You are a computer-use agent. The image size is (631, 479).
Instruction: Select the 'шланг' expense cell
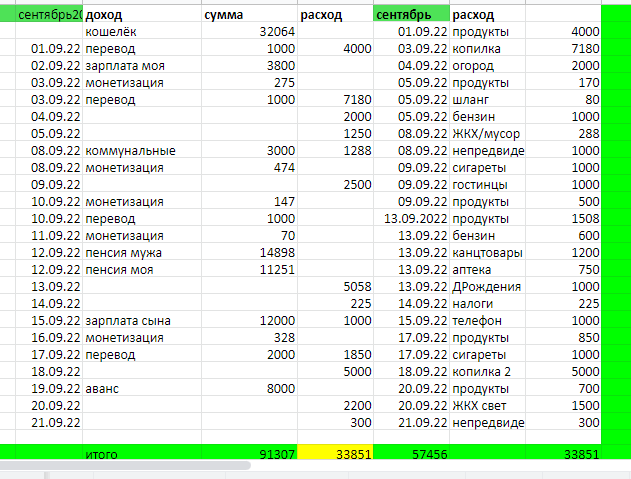tap(487, 99)
